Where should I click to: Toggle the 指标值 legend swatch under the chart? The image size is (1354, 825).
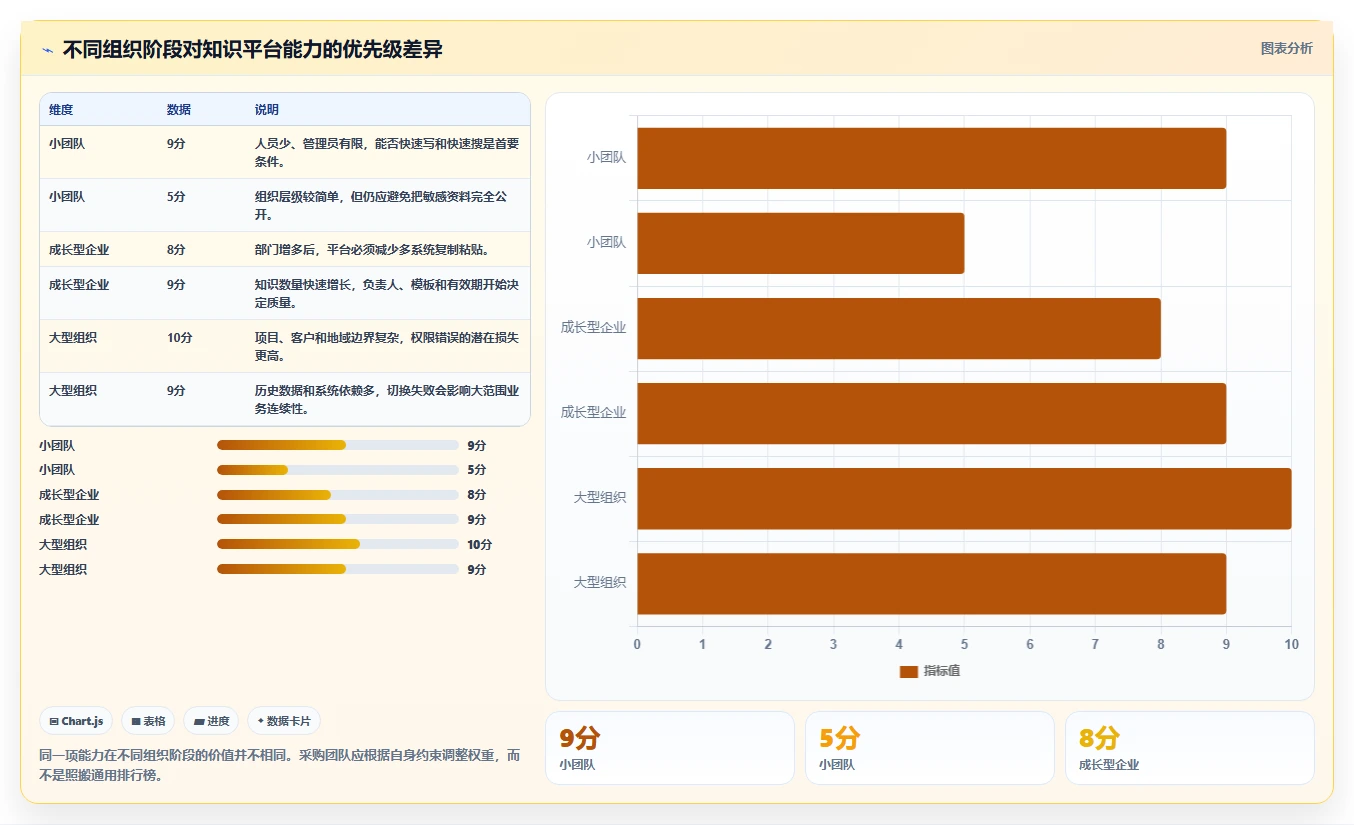click(908, 672)
